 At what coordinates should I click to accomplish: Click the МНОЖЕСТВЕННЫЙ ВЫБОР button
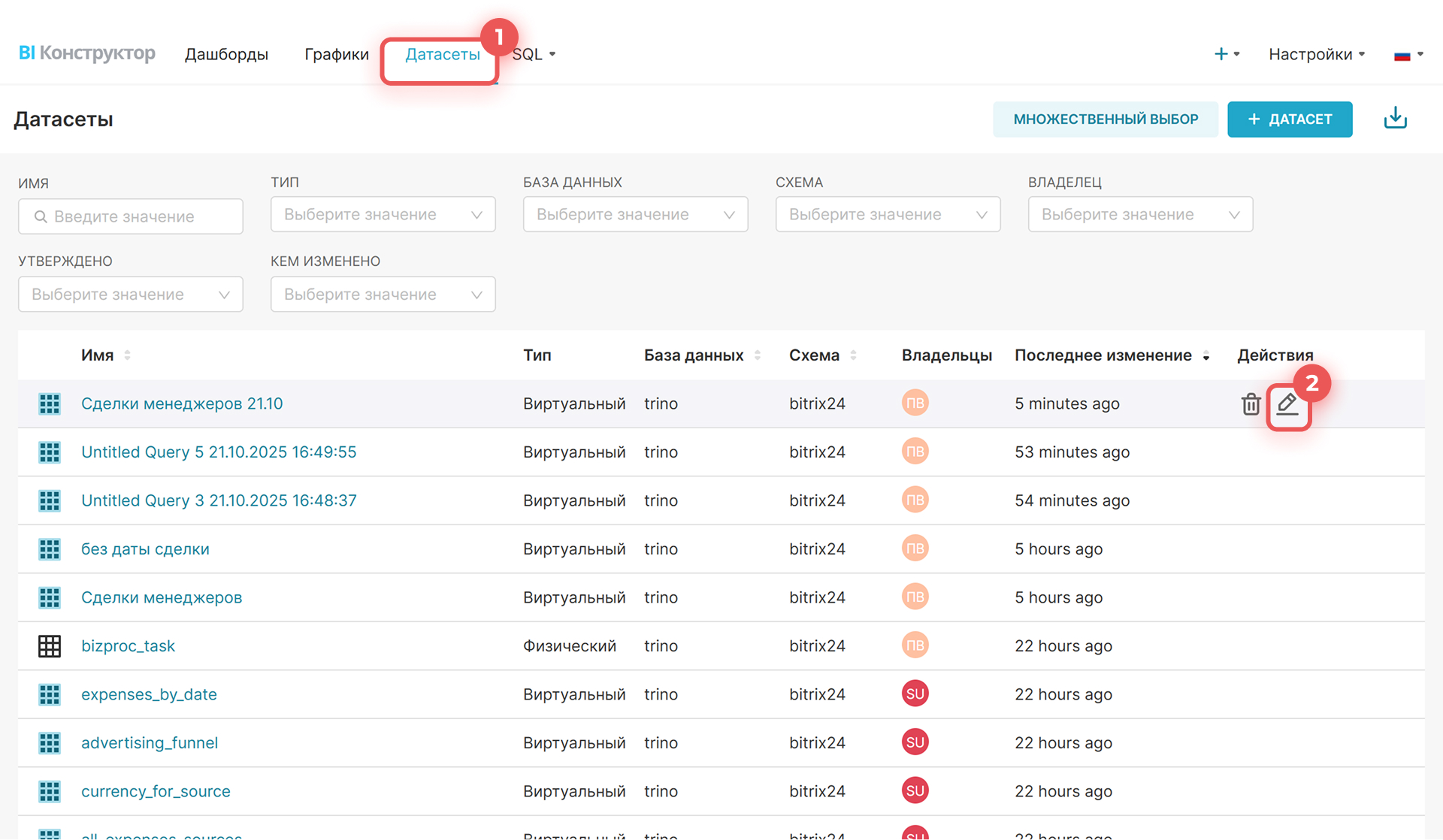point(1105,119)
